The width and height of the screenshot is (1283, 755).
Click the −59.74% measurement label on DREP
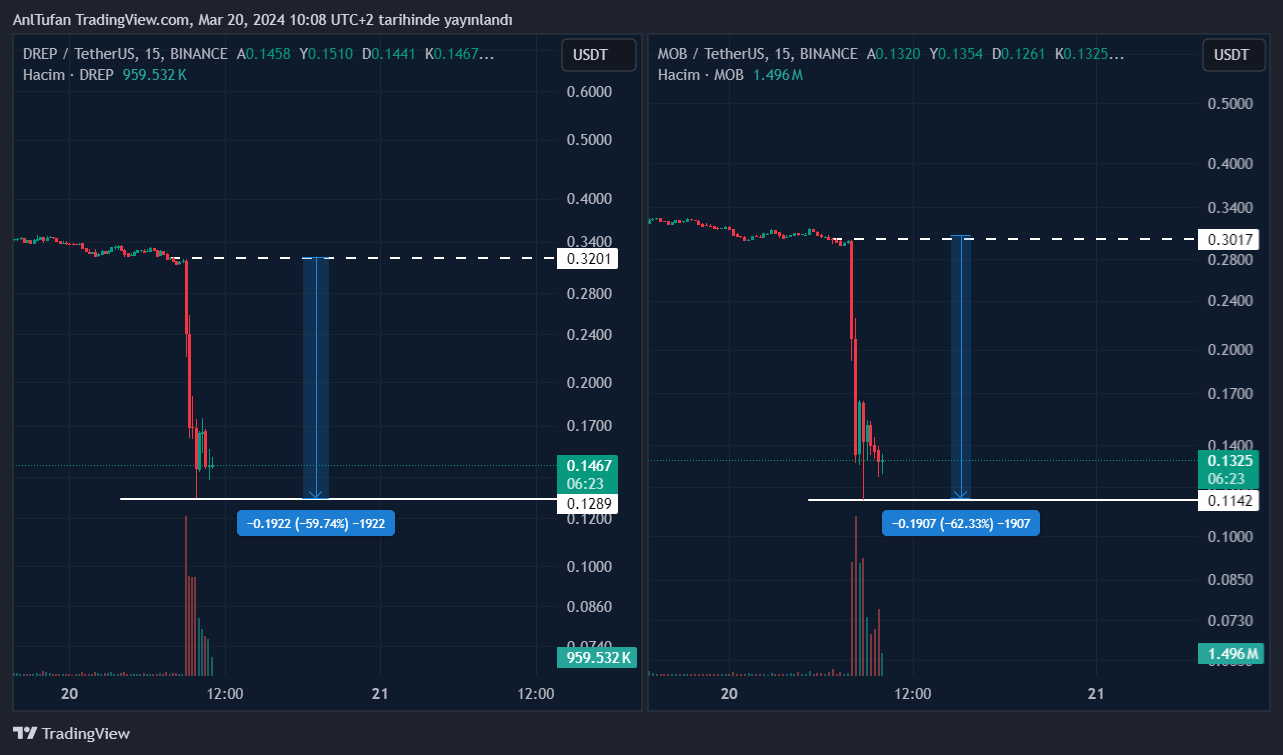[316, 523]
